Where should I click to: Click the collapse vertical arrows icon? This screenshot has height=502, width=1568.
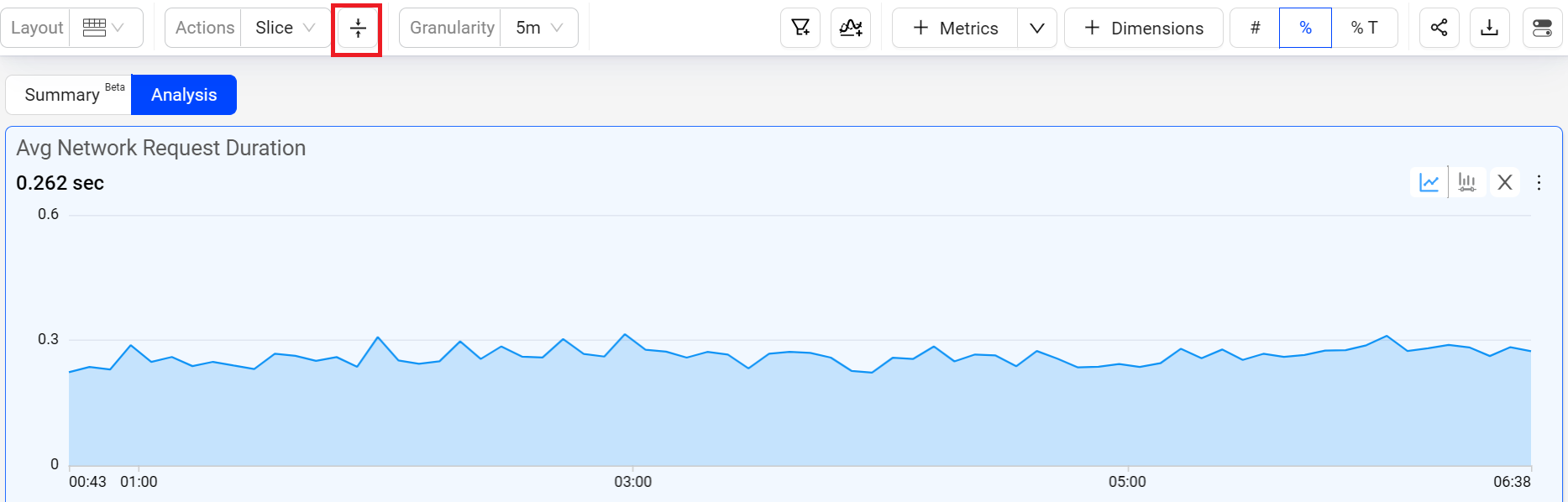coord(358,29)
